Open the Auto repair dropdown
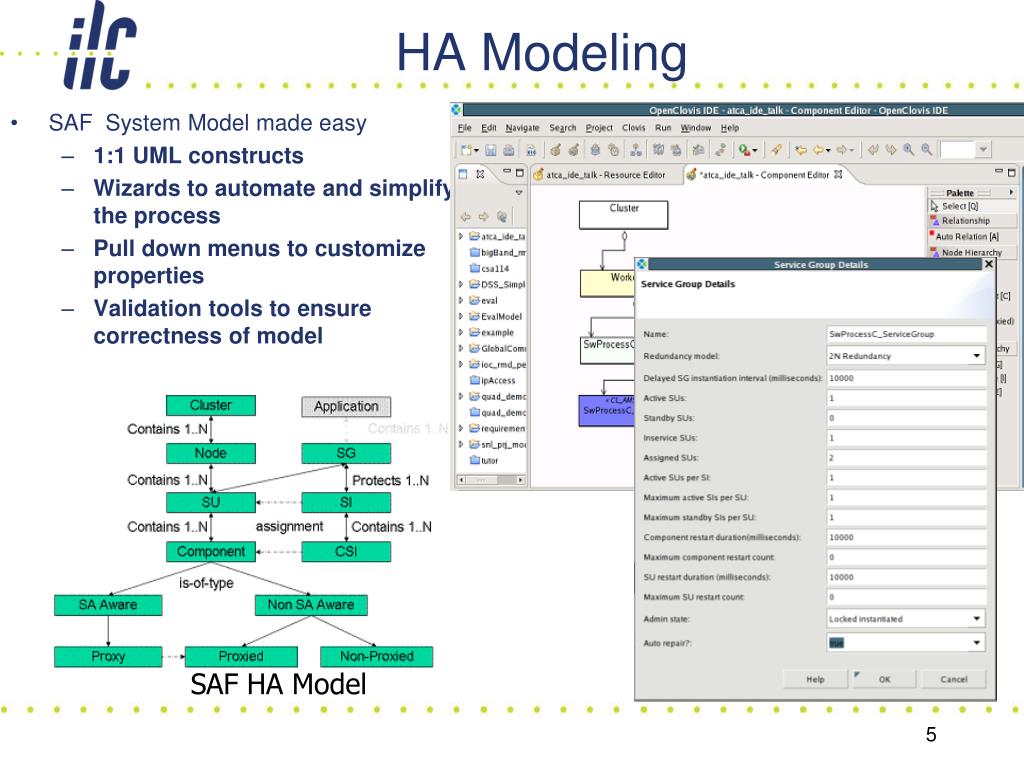This screenshot has height=768, width=1024. pos(976,643)
